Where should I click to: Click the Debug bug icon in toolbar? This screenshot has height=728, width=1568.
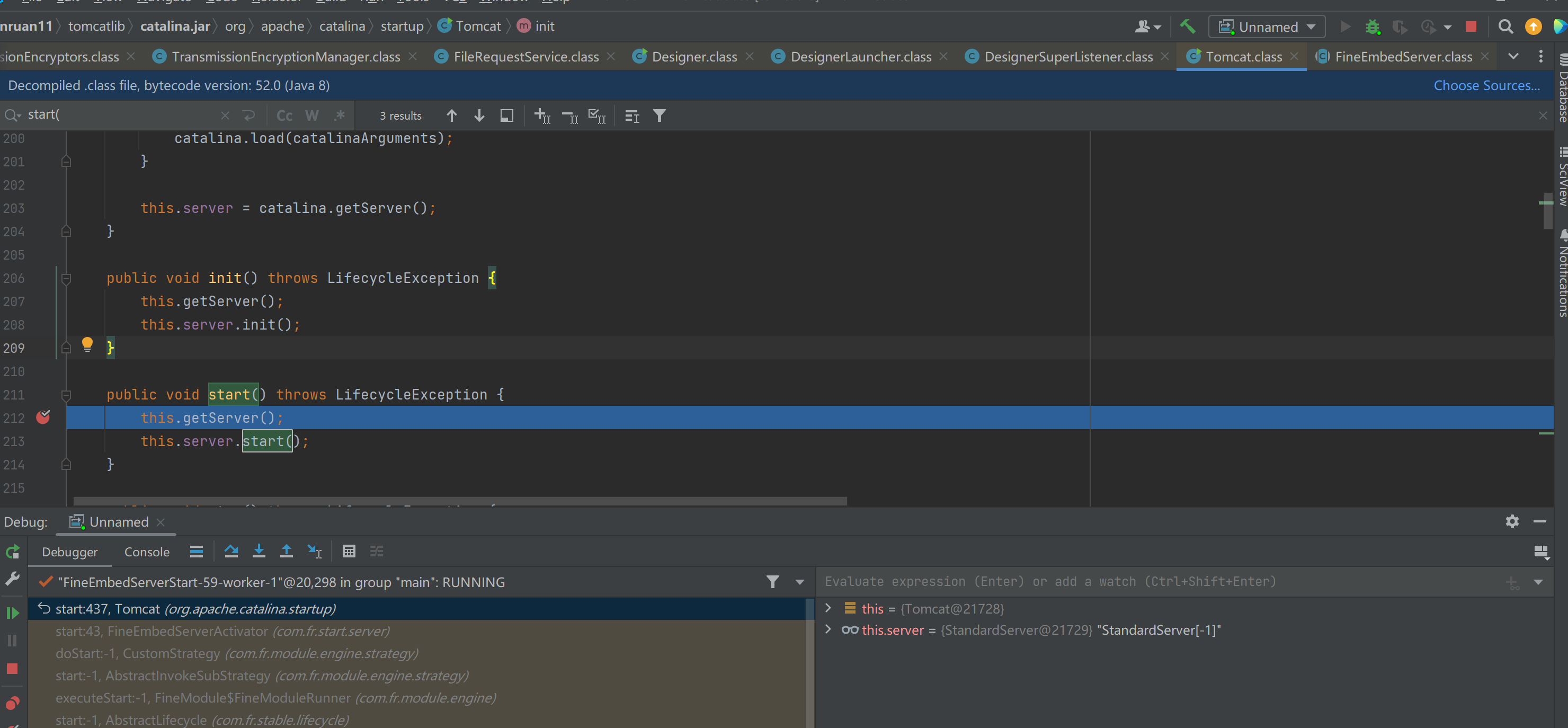tap(1373, 27)
